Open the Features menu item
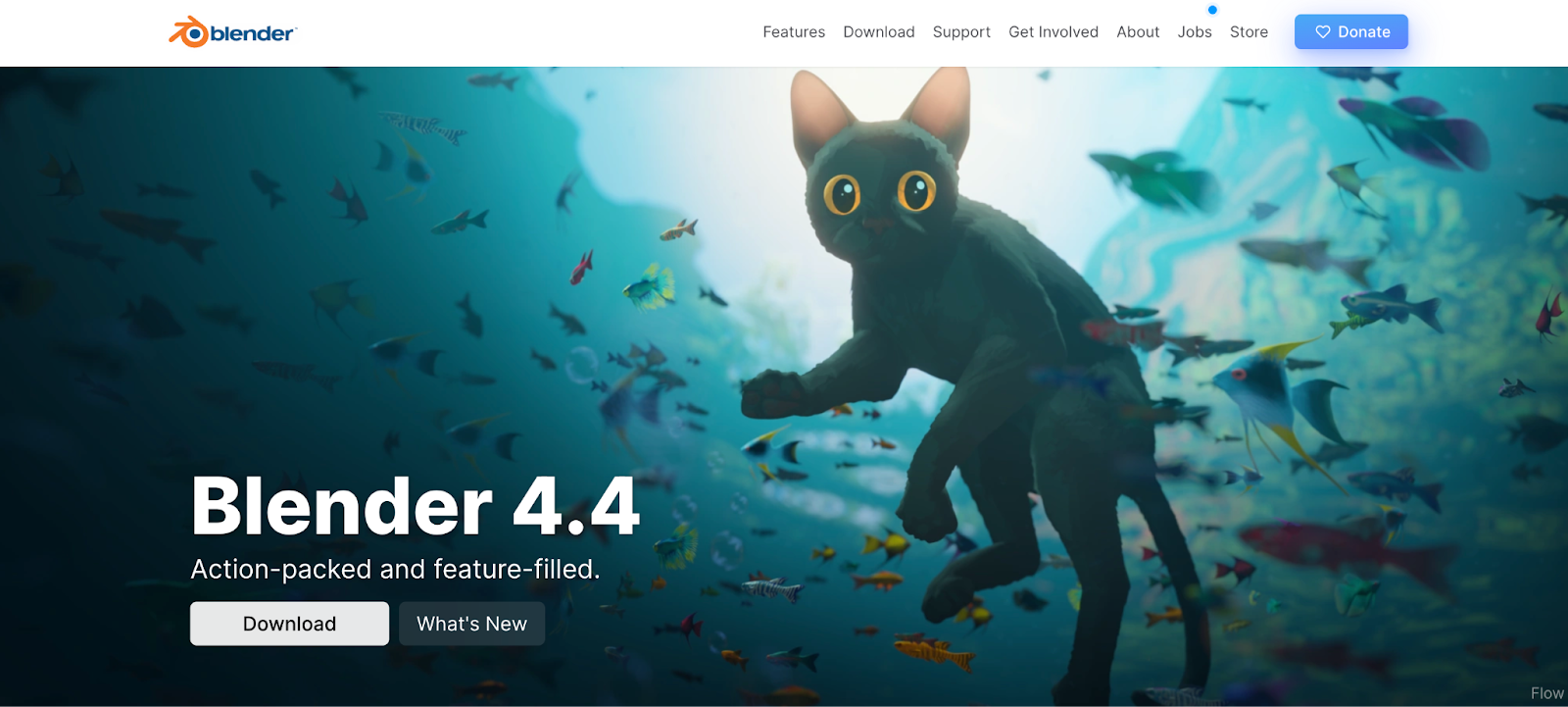 (x=794, y=32)
